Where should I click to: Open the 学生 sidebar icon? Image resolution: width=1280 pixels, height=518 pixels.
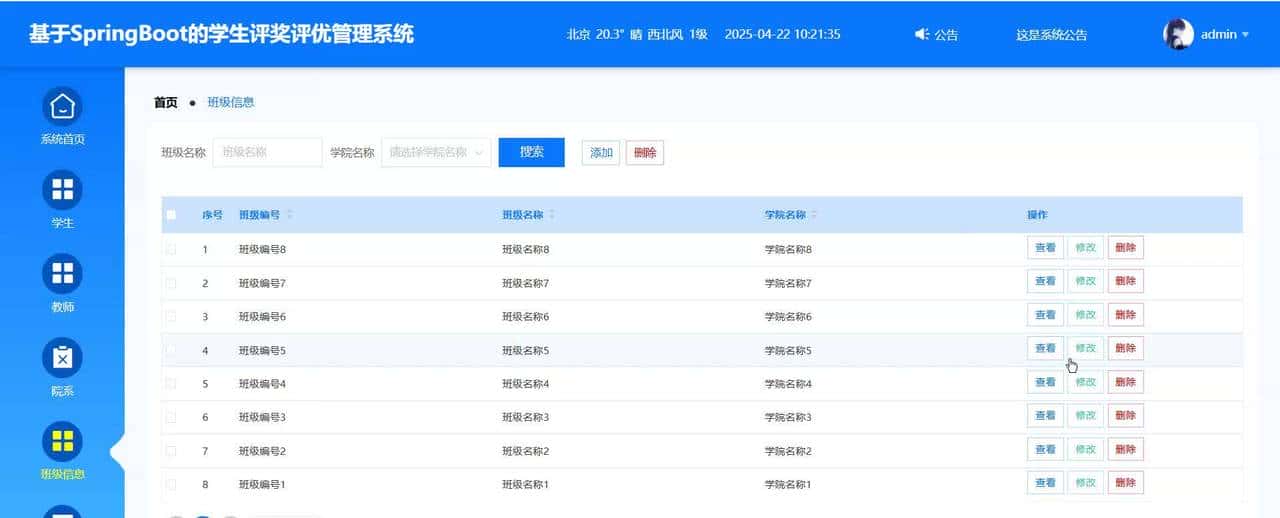pyautogui.click(x=62, y=190)
